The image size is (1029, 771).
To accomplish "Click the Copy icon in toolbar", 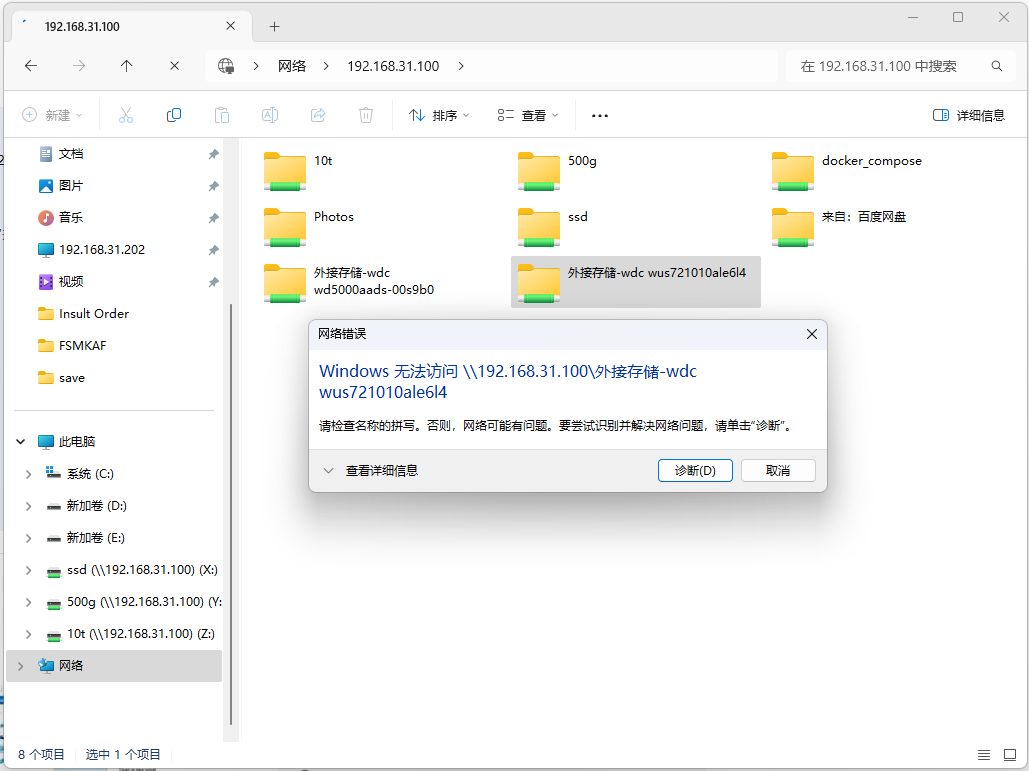I will click(174, 115).
